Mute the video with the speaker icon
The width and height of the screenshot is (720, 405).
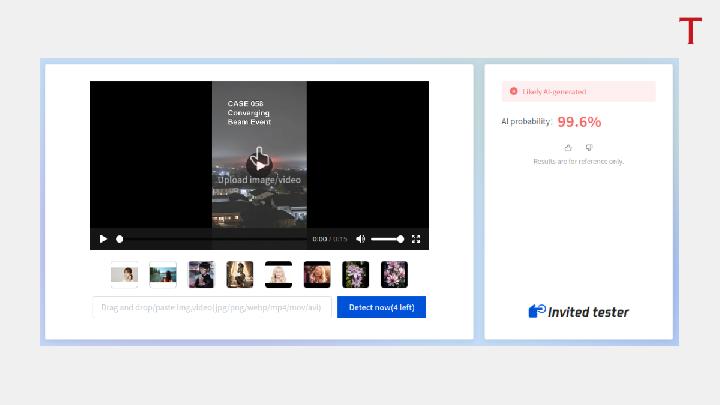[x=361, y=239]
